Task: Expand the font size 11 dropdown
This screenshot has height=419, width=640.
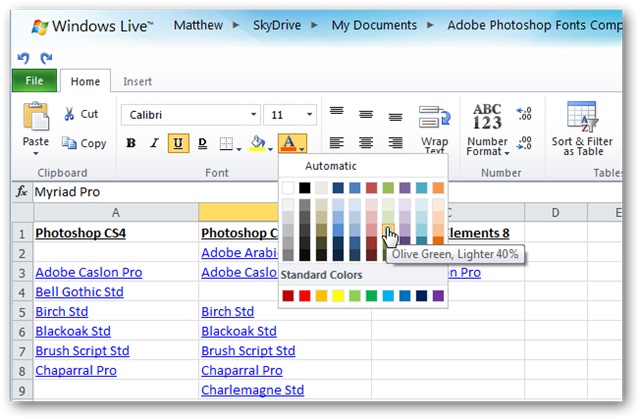Action: click(309, 115)
